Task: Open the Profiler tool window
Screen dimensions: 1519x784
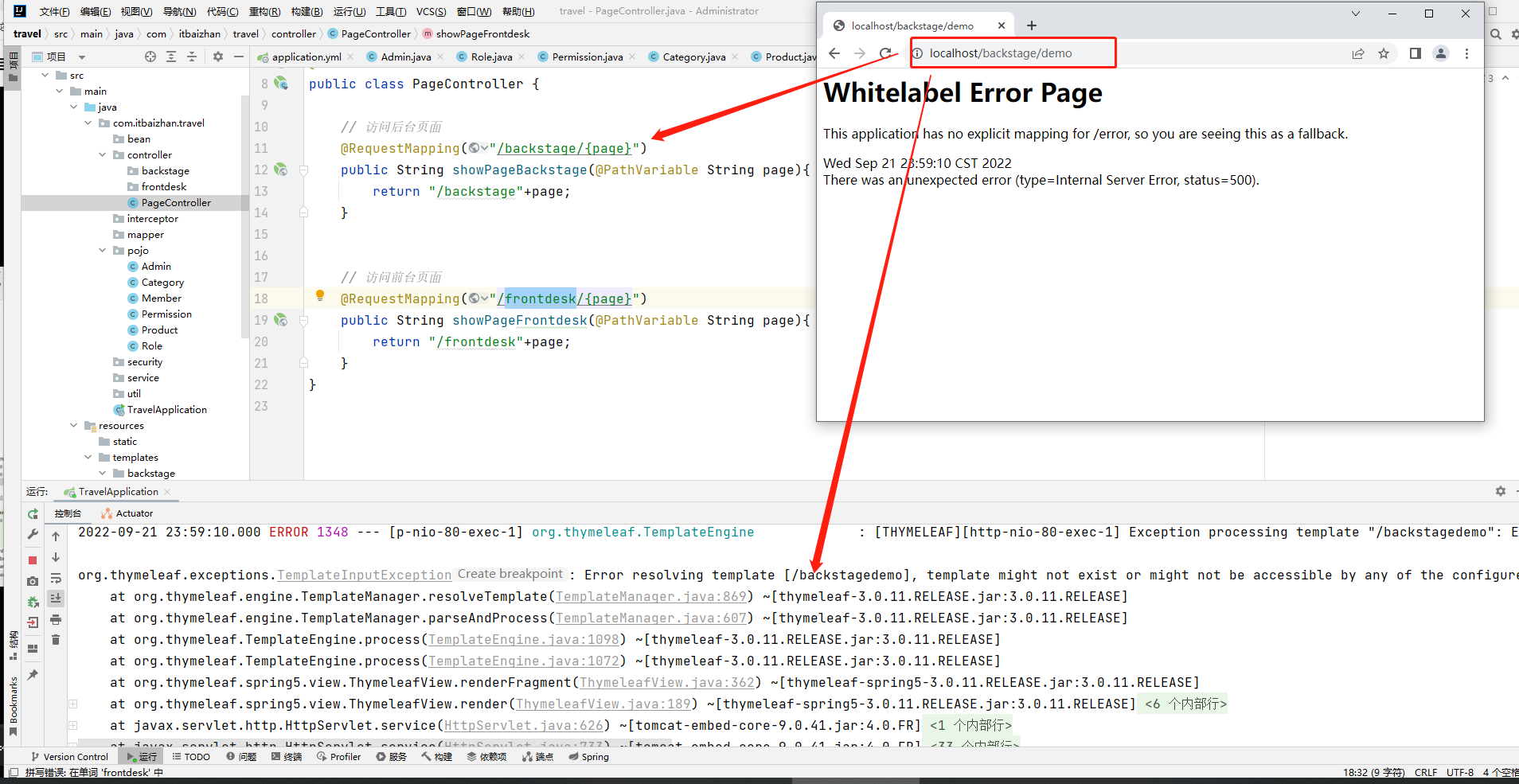Action: click(x=339, y=757)
